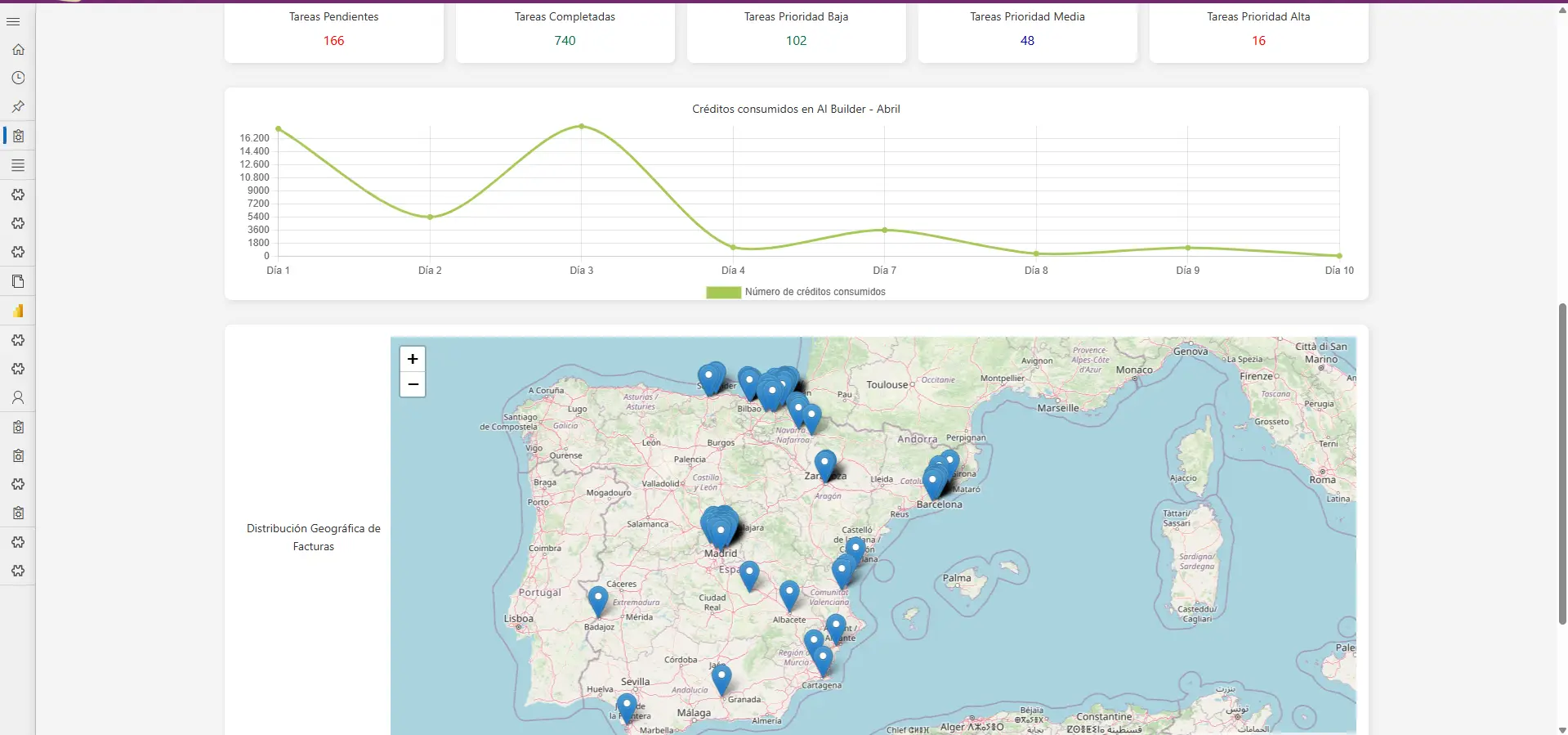This screenshot has height=735, width=1568.
Task: Select the map marker over Zaragoza
Action: point(825,464)
